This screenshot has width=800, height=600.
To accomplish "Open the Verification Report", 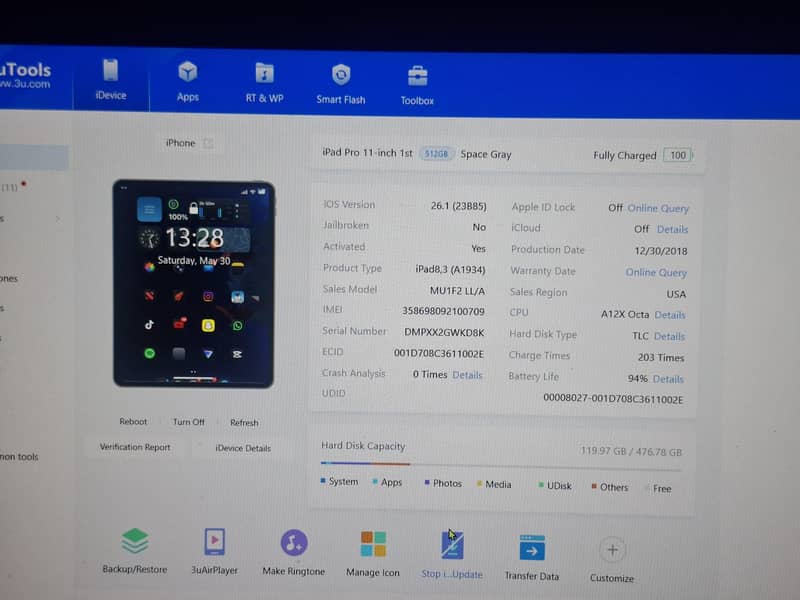I will pyautogui.click(x=135, y=447).
